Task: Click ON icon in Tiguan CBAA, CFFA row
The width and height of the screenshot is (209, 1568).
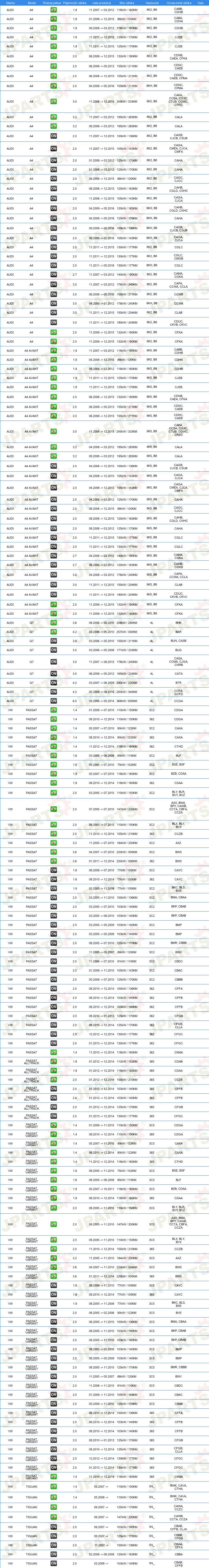Action: (x=53, y=1545)
